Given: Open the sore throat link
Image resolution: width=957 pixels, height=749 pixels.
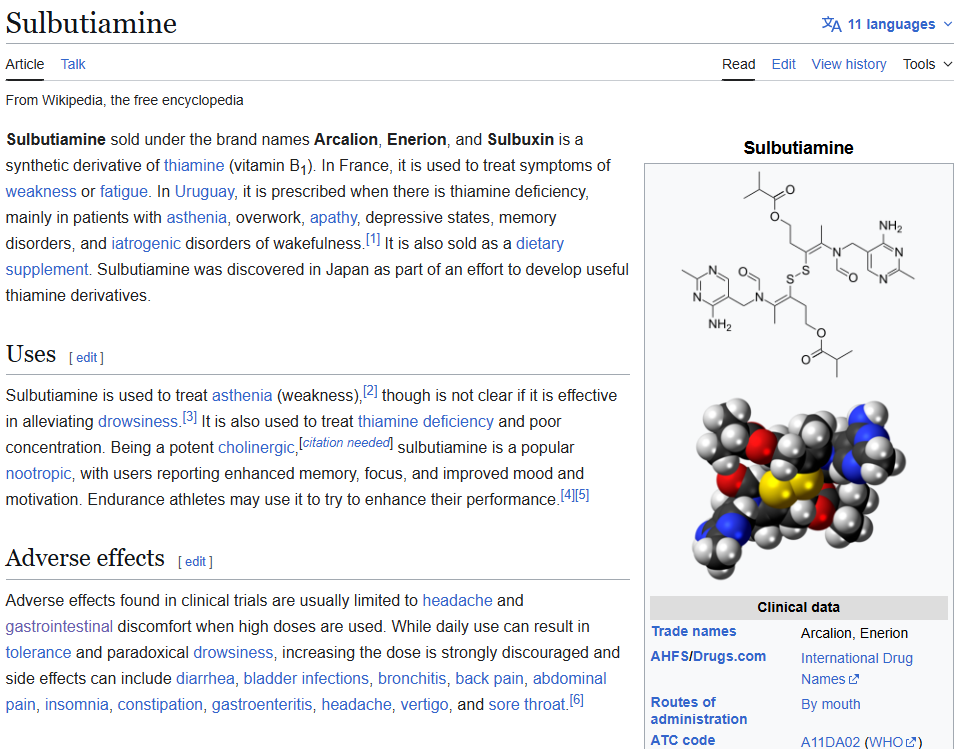Looking at the screenshot, I should (527, 705).
